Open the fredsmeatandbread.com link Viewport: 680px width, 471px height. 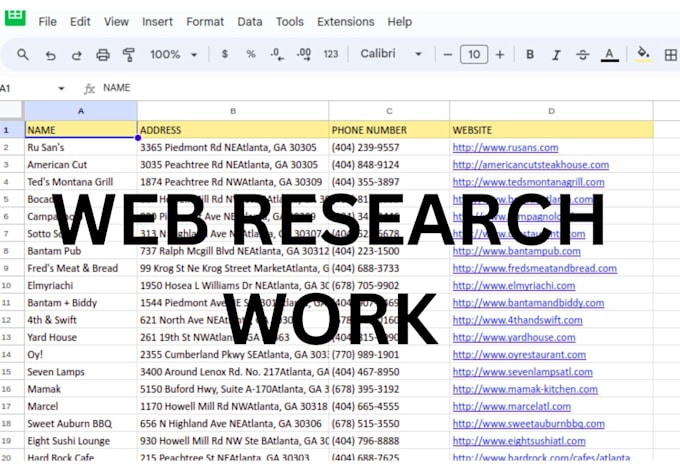click(535, 268)
